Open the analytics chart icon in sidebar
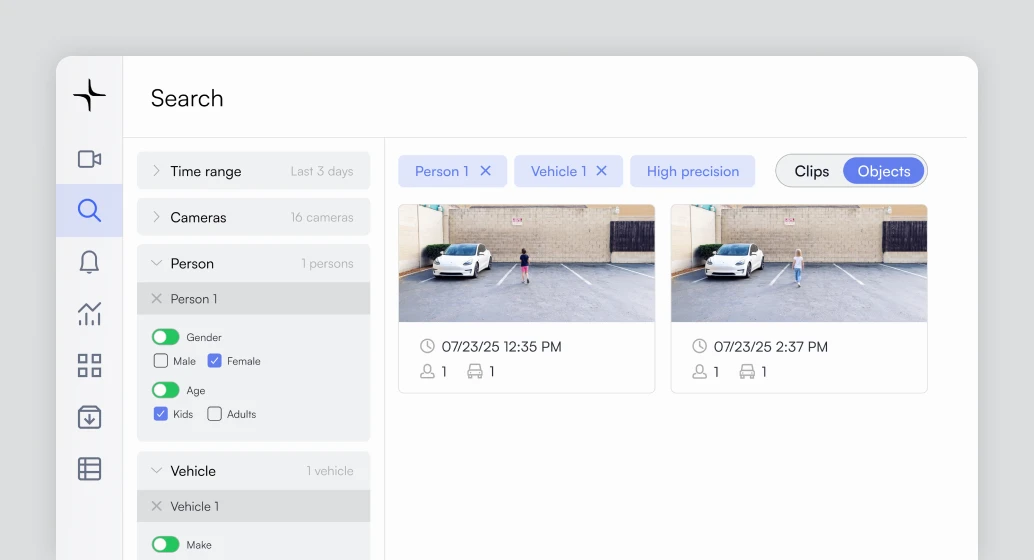This screenshot has height=560, width=1034. point(89,314)
